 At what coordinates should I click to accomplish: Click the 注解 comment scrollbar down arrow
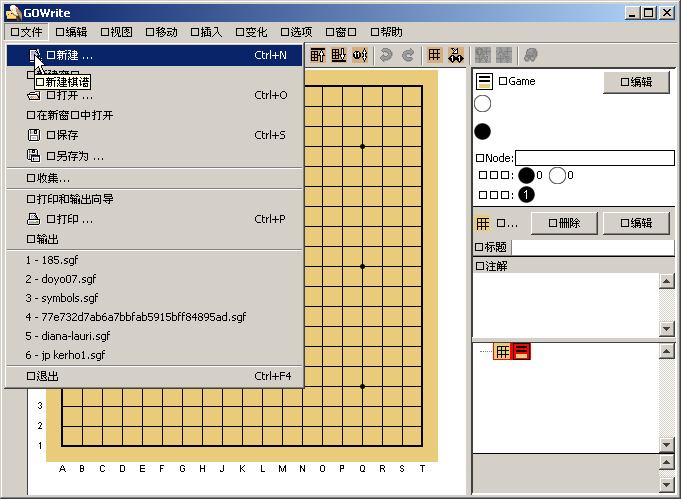tap(666, 329)
